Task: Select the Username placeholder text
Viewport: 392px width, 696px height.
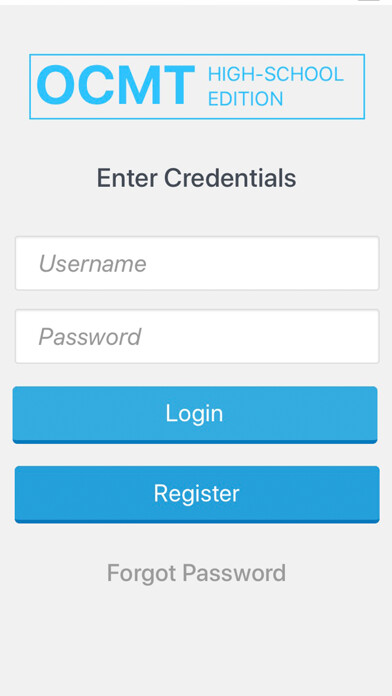Action: [x=92, y=264]
